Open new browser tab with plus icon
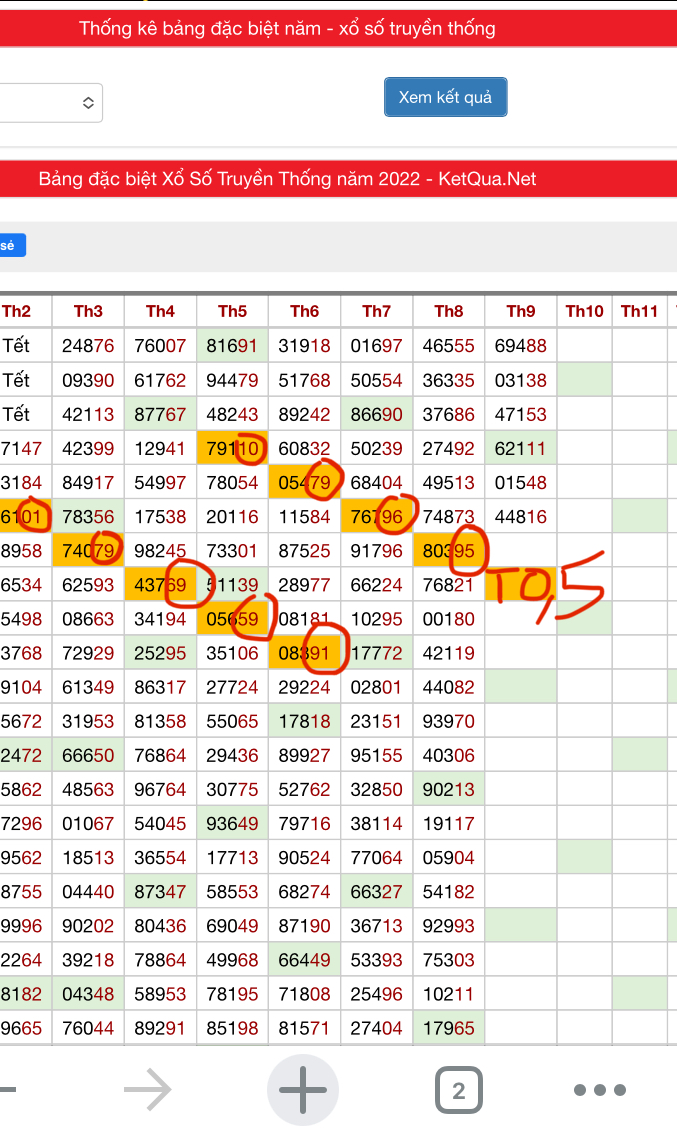 [302, 1090]
